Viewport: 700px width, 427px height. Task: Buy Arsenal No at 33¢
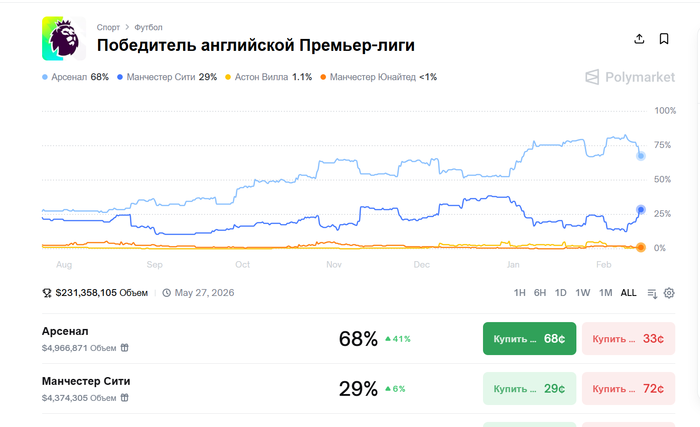[x=628, y=339]
